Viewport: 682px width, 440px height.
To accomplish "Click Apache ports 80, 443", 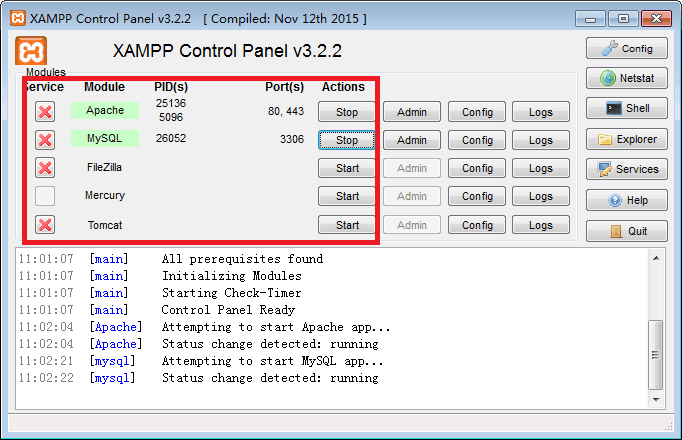I will pos(286,111).
